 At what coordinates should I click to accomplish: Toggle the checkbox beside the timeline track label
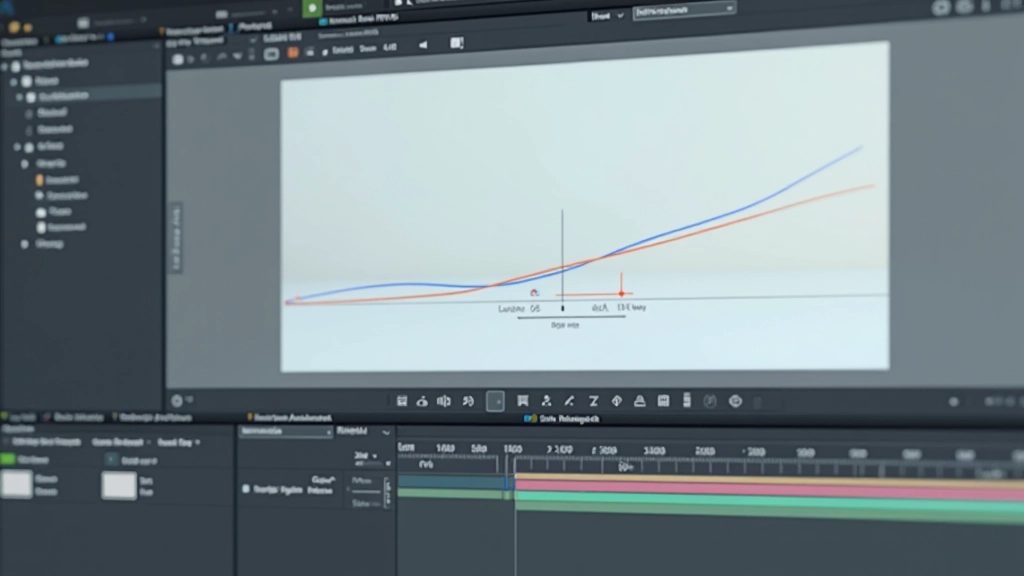coord(246,488)
